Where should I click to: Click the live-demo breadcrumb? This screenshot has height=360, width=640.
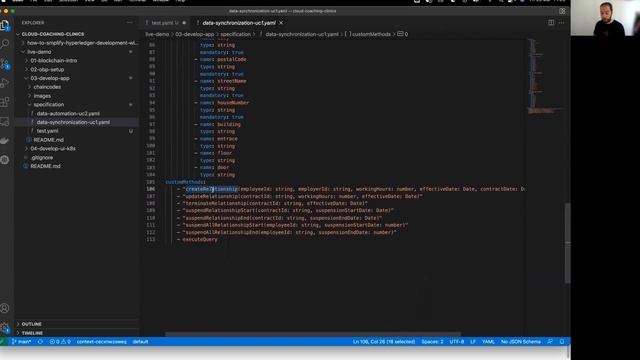[157, 34]
